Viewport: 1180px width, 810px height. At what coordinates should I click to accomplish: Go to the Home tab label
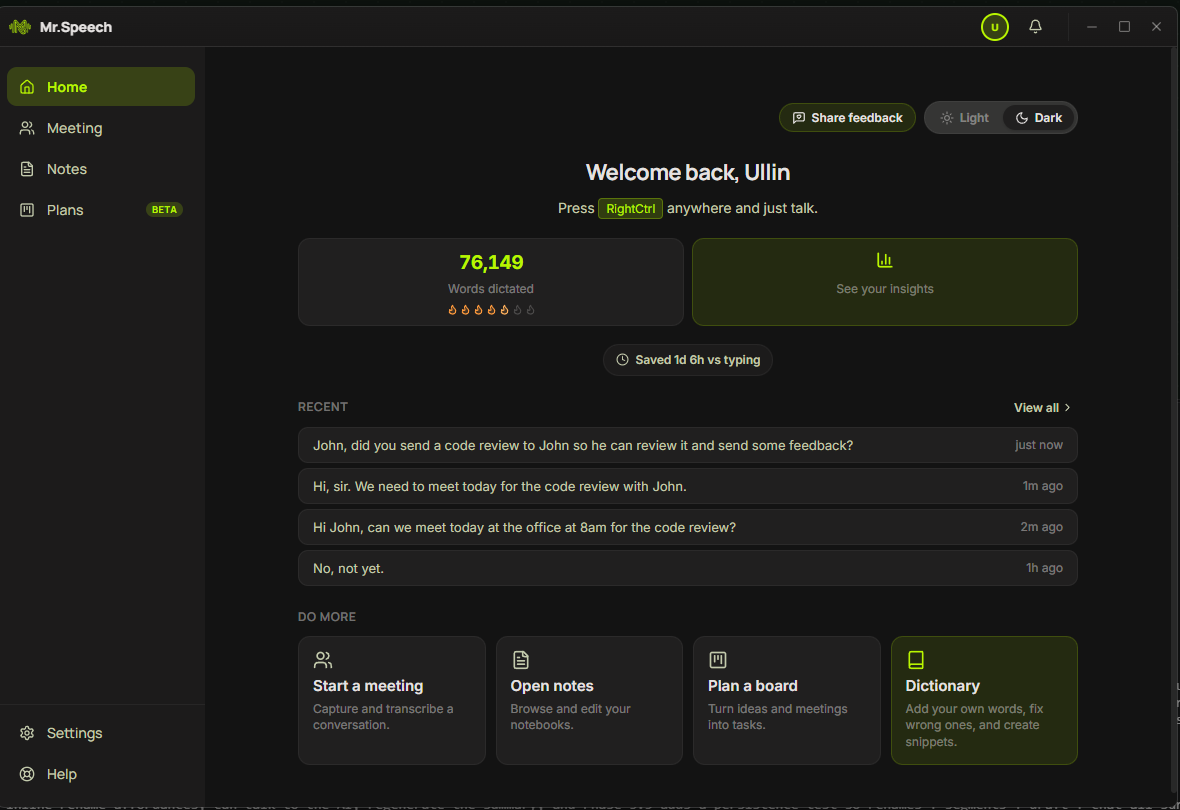click(67, 87)
